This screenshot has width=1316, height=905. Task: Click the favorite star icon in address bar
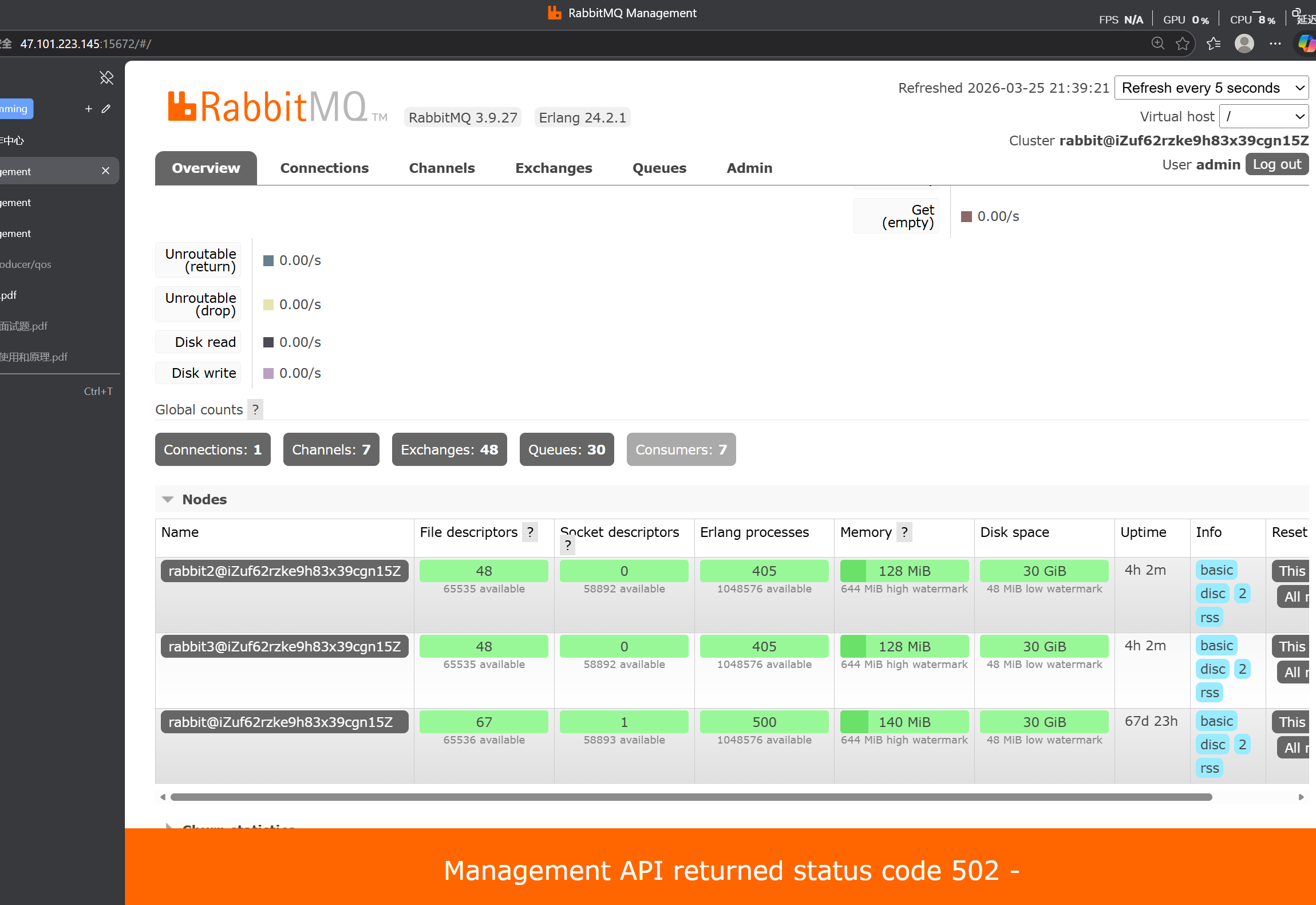point(1183,44)
